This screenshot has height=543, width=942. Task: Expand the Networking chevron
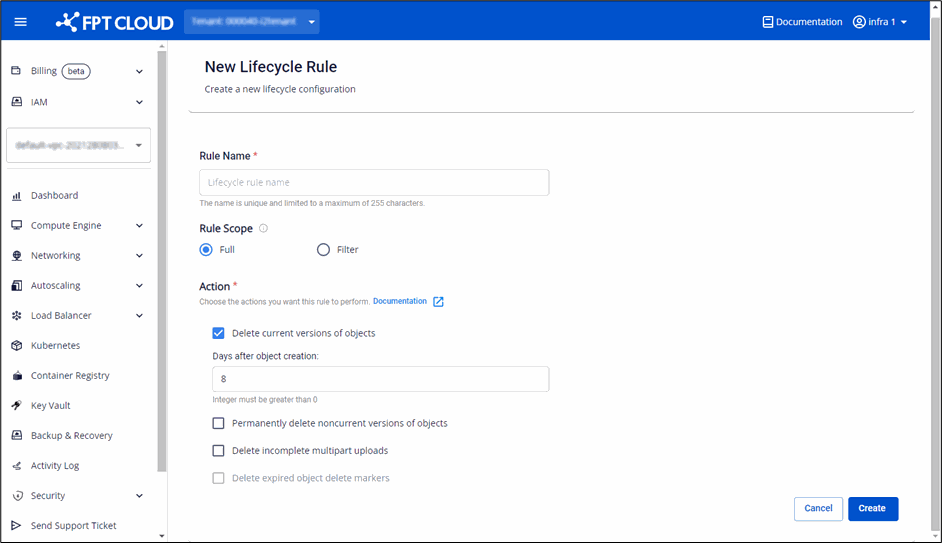(x=139, y=256)
